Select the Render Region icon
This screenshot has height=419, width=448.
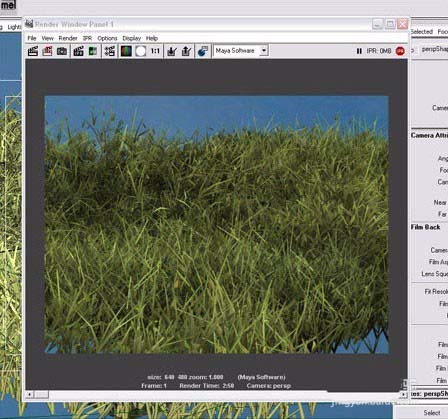coord(47,51)
